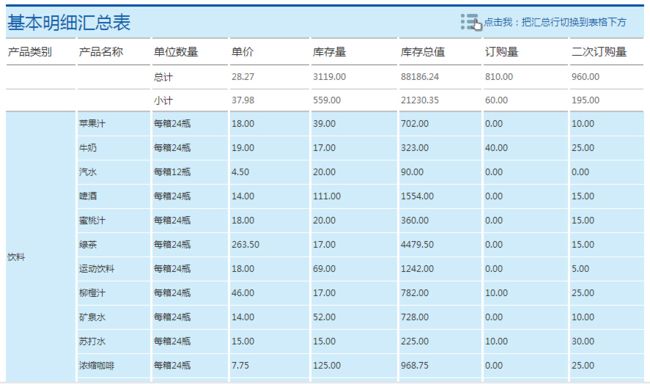This screenshot has width=650, height=384.
Task: Click reorder quantity 30.00 for 苏打水
Action: click(583, 341)
